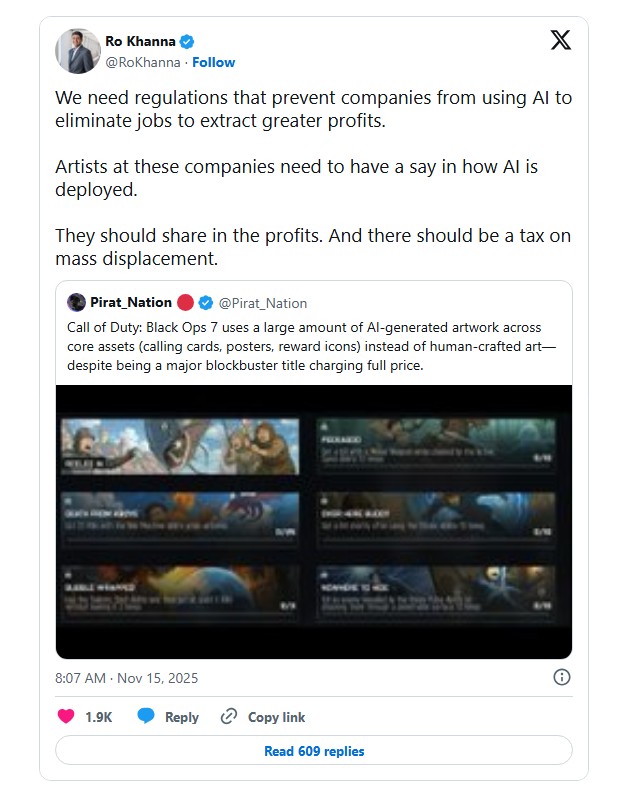620x794 pixels.
Task: Click Pirat_Nation's verified checkmark badge
Action: pyautogui.click(x=205, y=302)
